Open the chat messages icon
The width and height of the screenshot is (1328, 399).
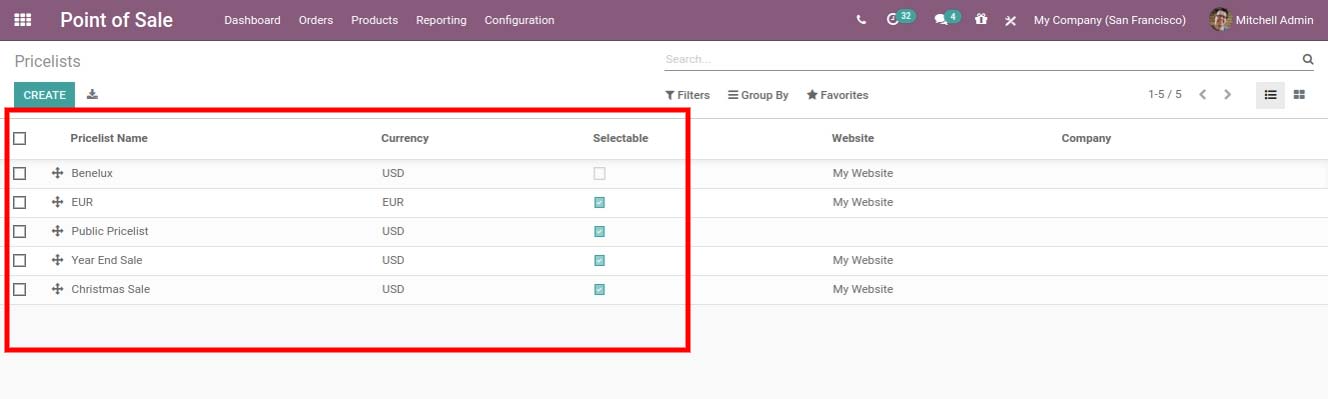(x=946, y=18)
